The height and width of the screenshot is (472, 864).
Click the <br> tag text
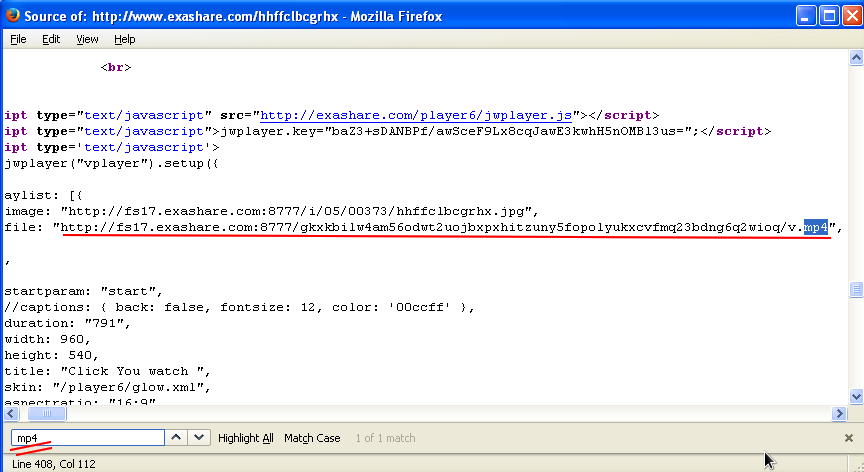(x=116, y=67)
